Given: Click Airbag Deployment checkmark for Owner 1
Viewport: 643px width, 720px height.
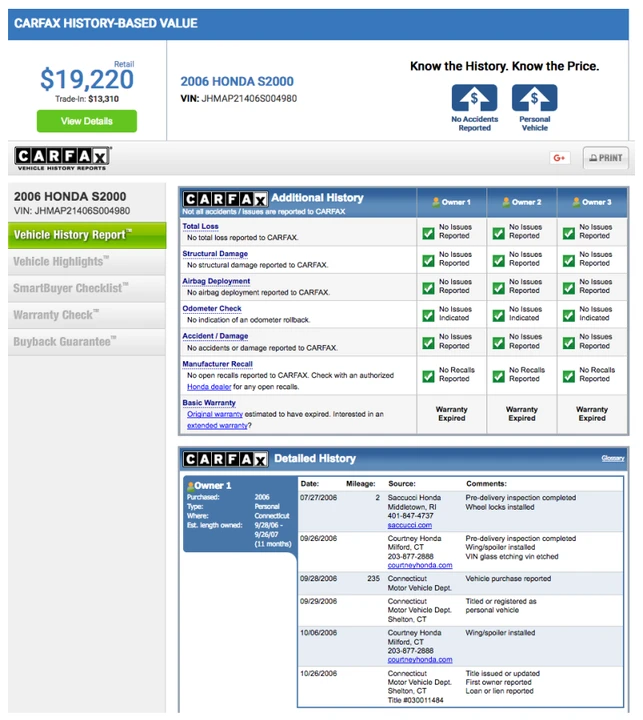Looking at the screenshot, I should pos(429,288).
